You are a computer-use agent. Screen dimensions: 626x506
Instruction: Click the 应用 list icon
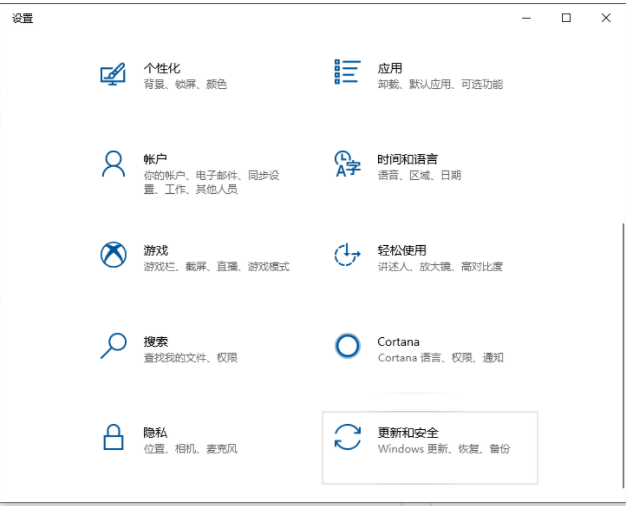coord(346,71)
